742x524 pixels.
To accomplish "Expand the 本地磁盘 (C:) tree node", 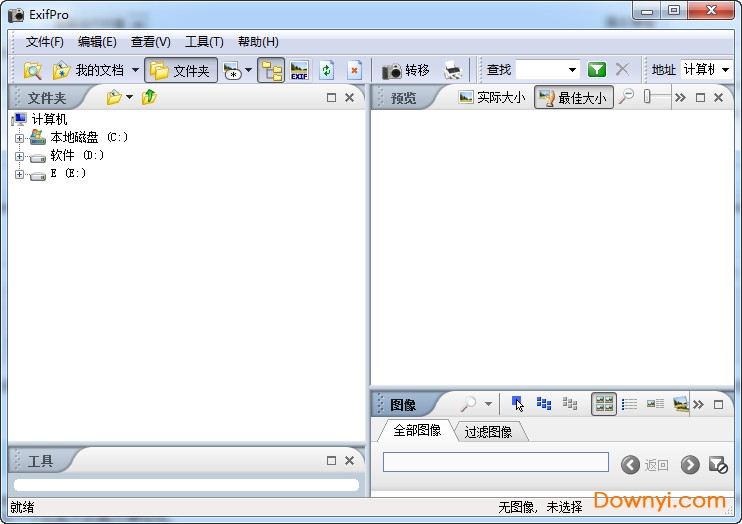I will point(19,138).
